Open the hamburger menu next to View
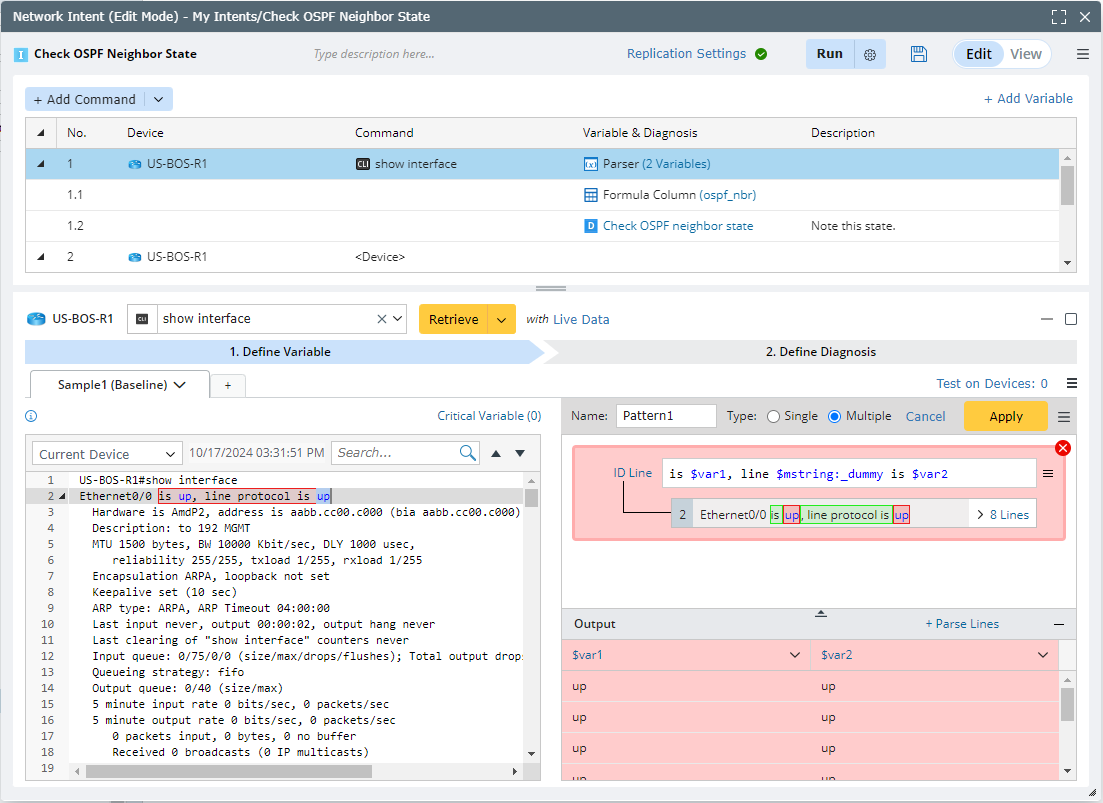The image size is (1103, 803). pyautogui.click(x=1083, y=54)
